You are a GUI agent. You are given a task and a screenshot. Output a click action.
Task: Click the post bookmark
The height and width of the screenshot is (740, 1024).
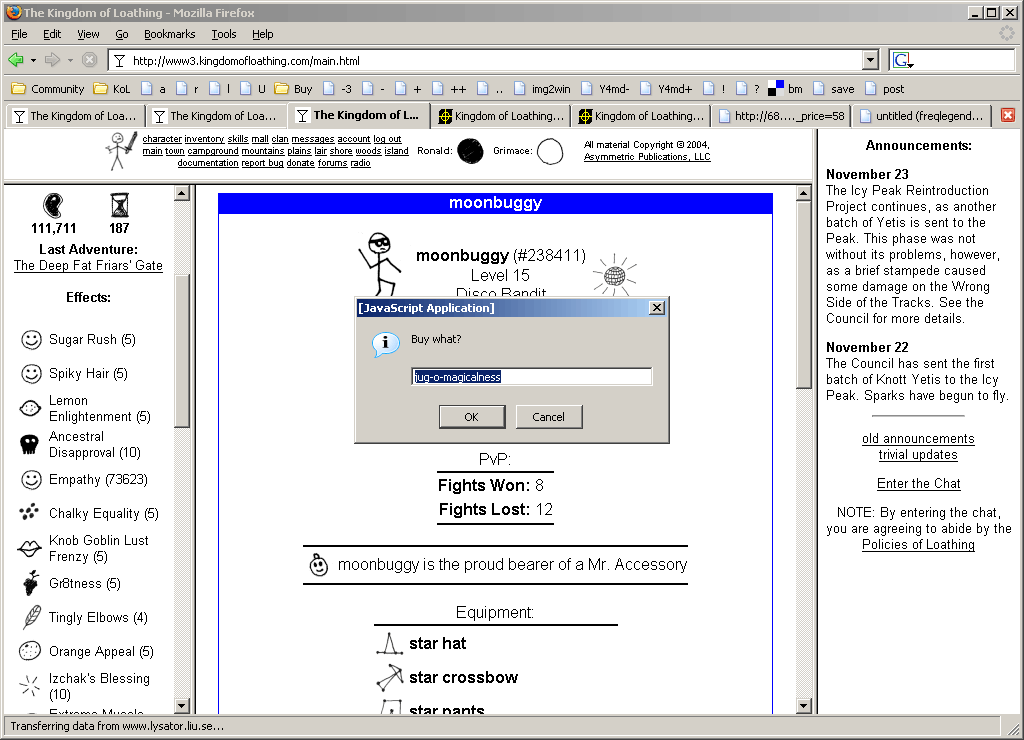[x=884, y=89]
